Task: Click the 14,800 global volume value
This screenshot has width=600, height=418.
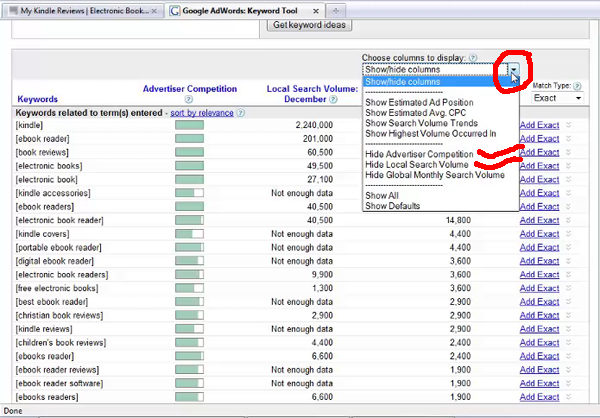Action: (x=458, y=220)
